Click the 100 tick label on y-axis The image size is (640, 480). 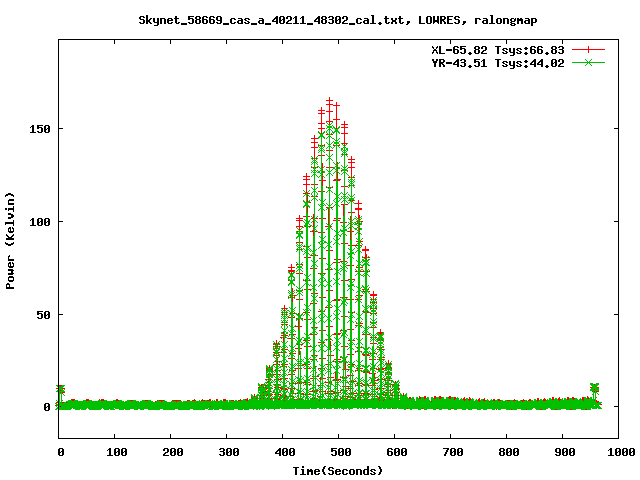40,222
